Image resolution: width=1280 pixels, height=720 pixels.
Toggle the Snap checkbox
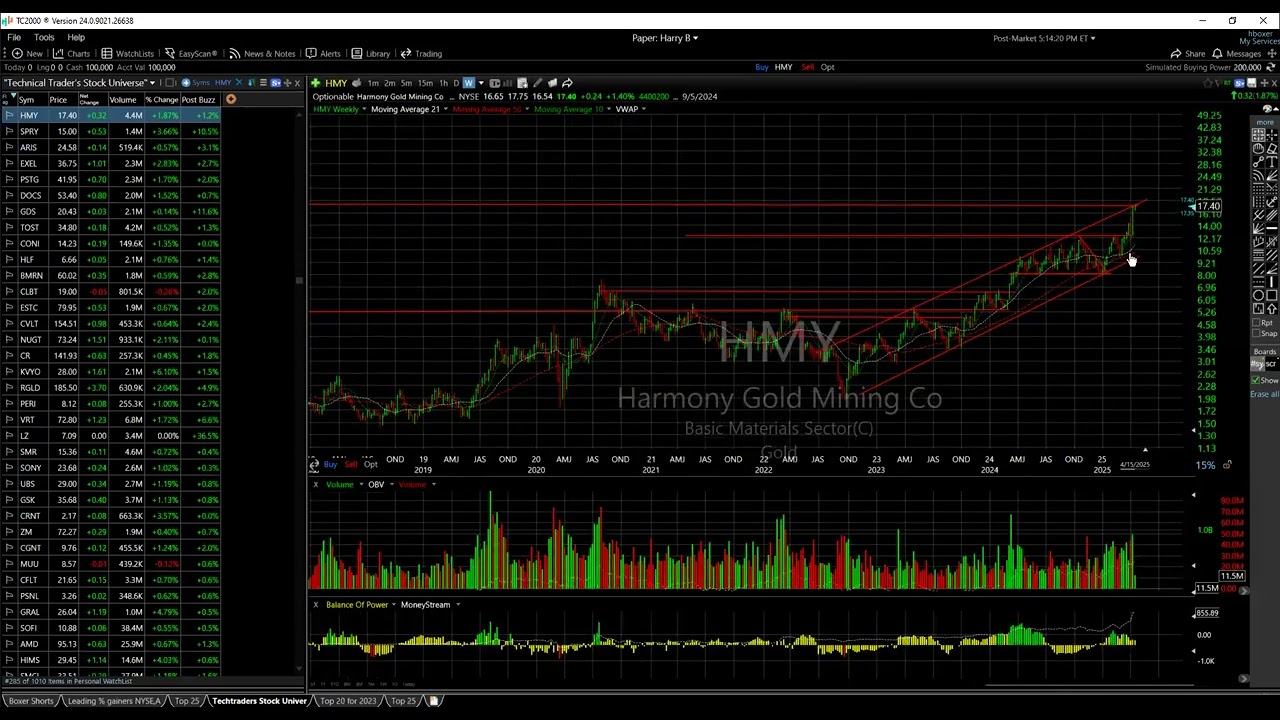1256,333
